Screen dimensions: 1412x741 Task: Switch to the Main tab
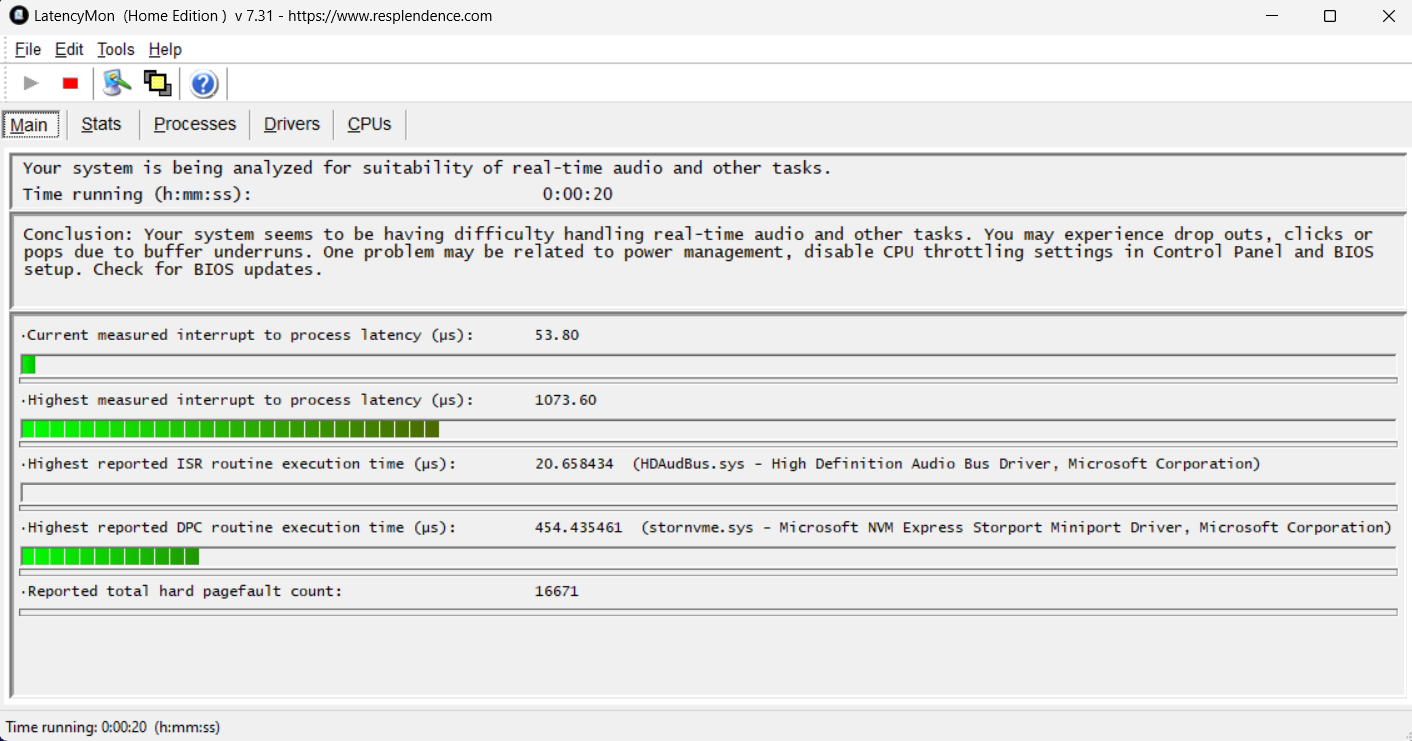(x=30, y=125)
